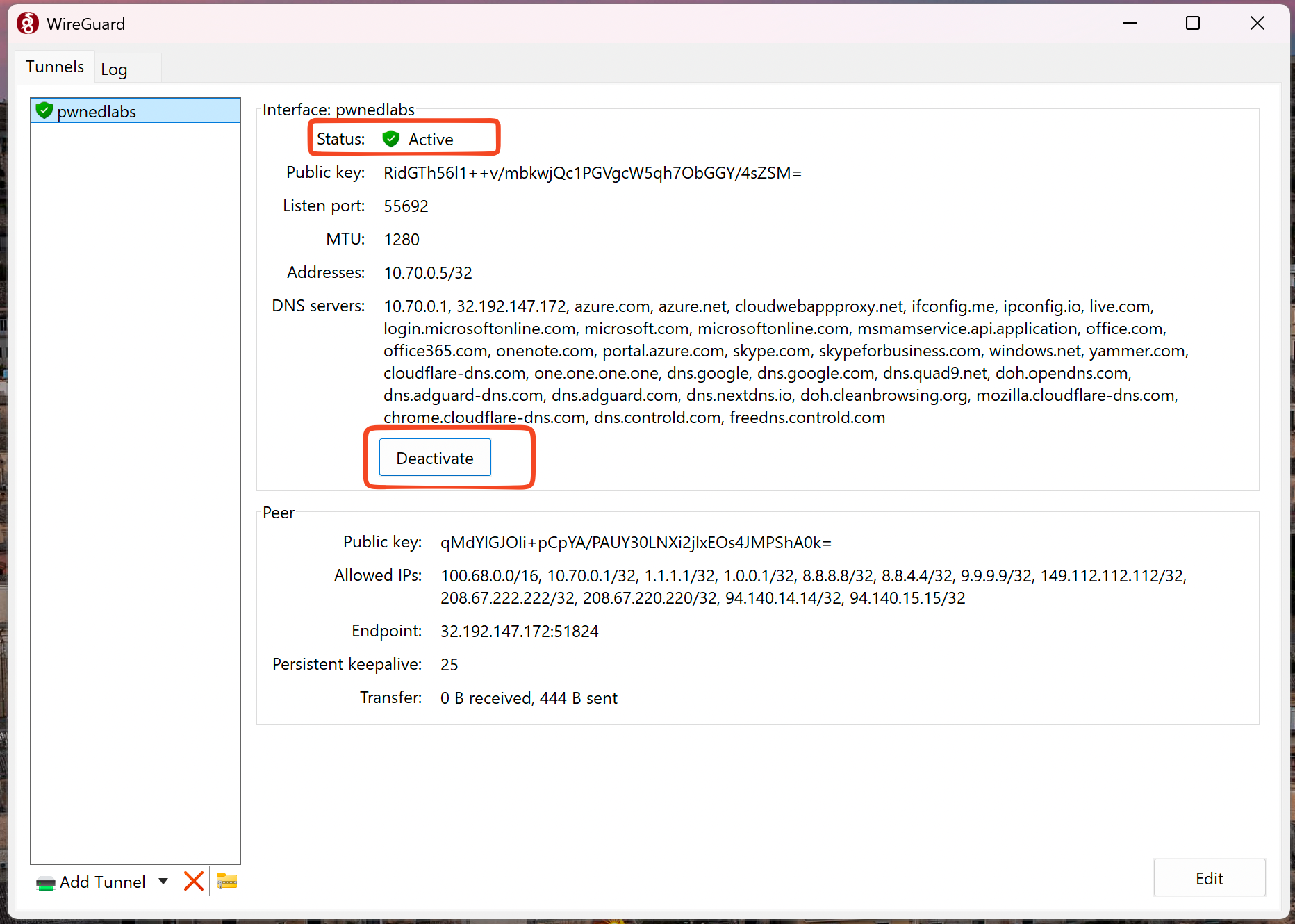Viewport: 1295px width, 924px height.
Task: Click the MTU value 1280
Action: [402, 240]
